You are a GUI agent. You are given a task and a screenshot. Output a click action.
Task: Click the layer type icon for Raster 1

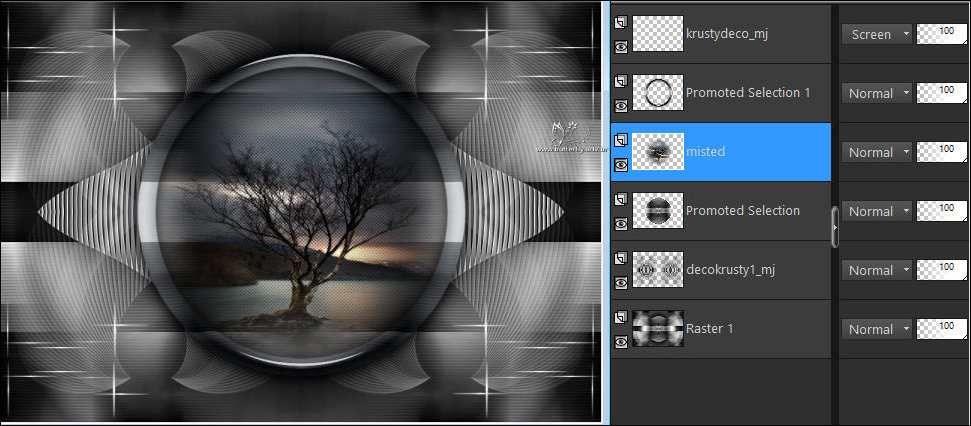click(x=620, y=317)
